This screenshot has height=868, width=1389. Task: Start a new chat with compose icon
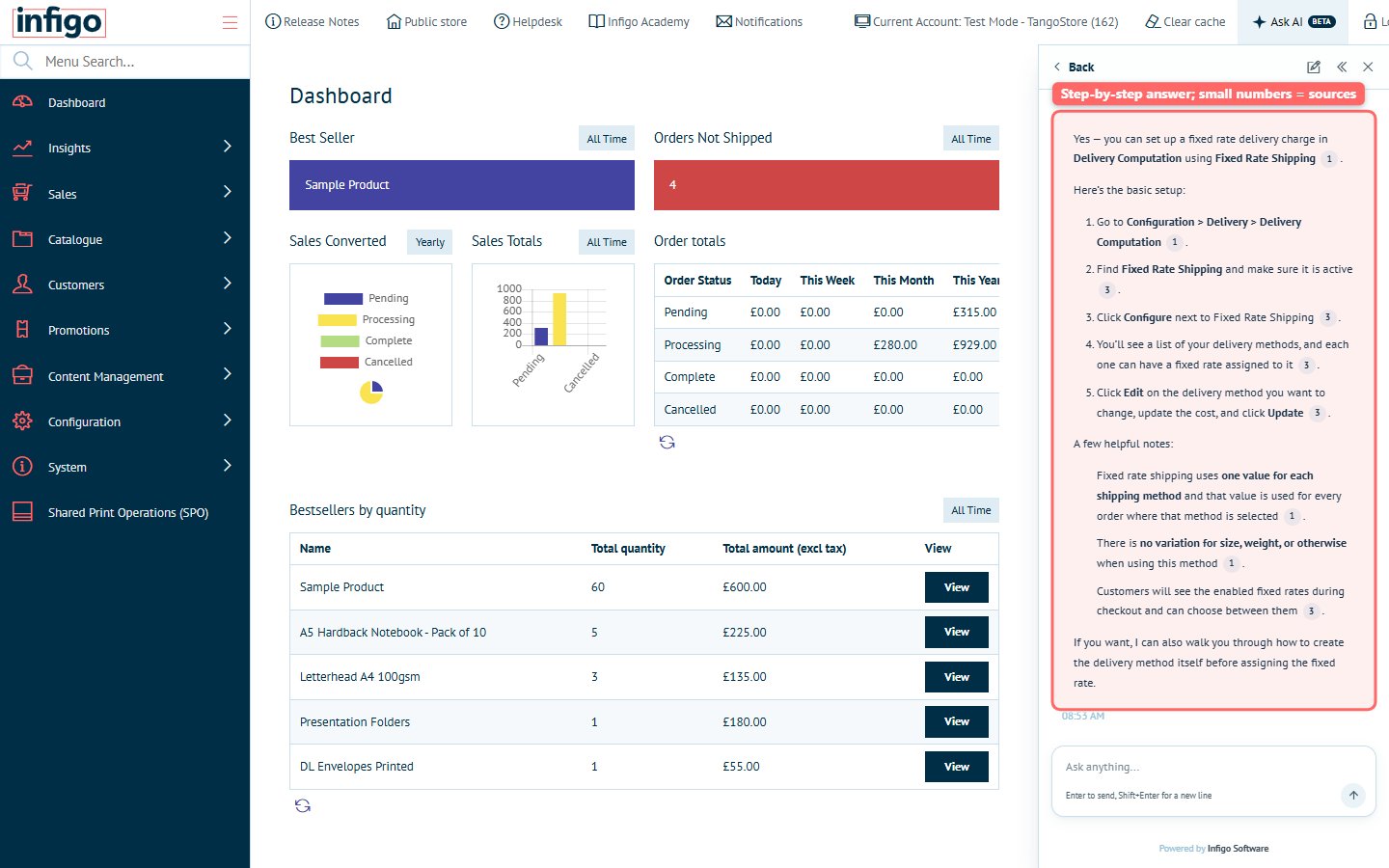tap(1313, 67)
